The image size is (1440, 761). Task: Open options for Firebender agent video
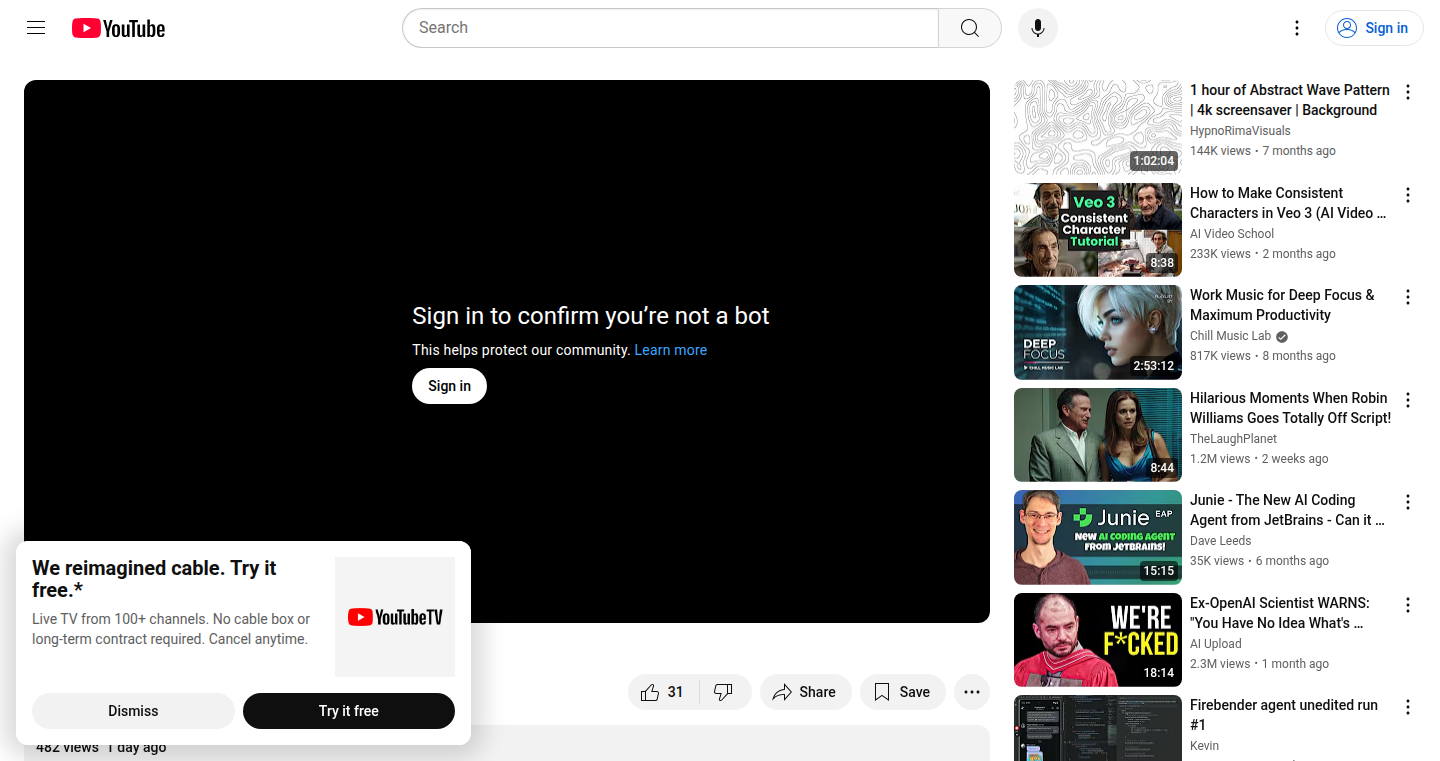pyautogui.click(x=1408, y=707)
